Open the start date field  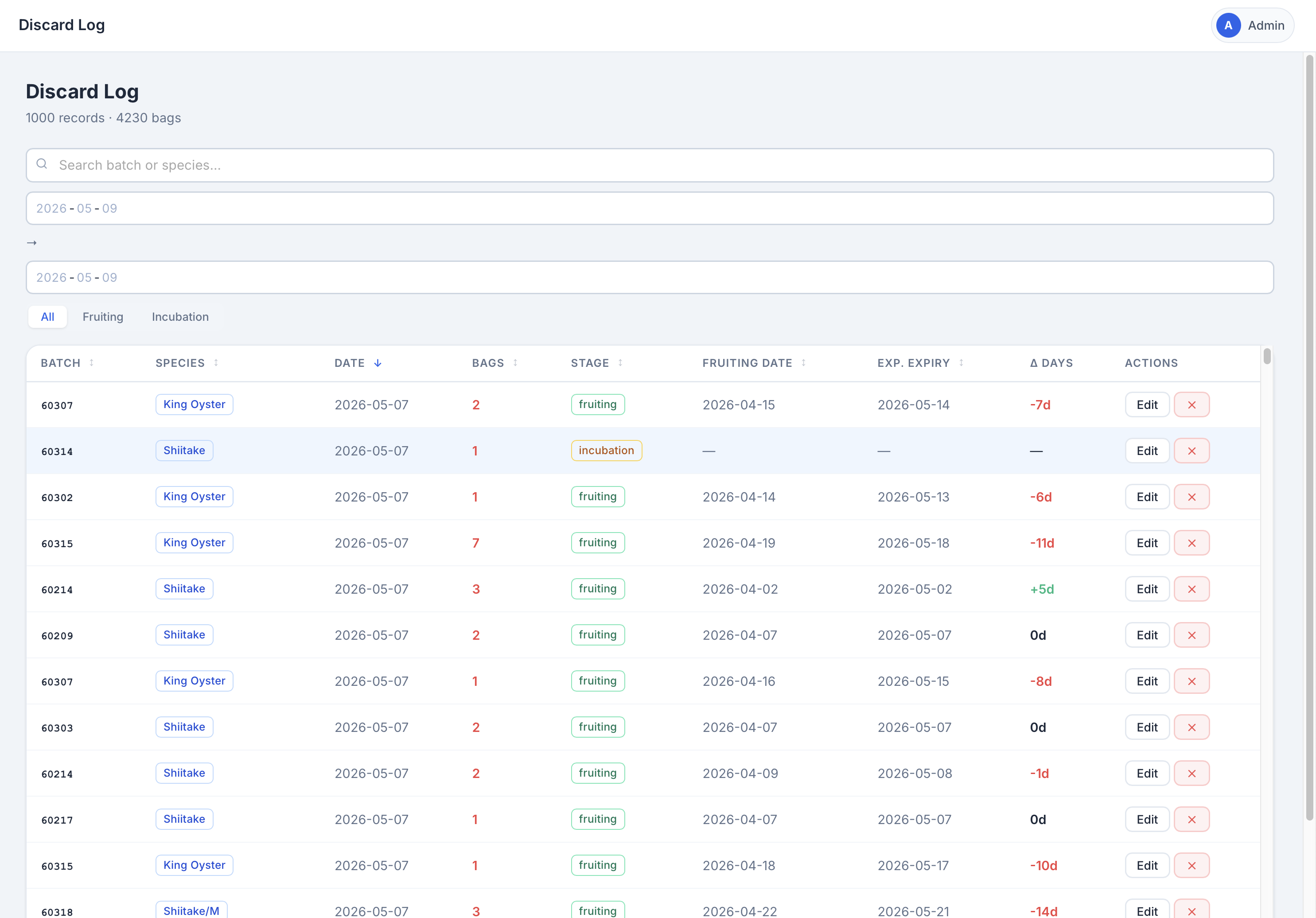point(650,208)
